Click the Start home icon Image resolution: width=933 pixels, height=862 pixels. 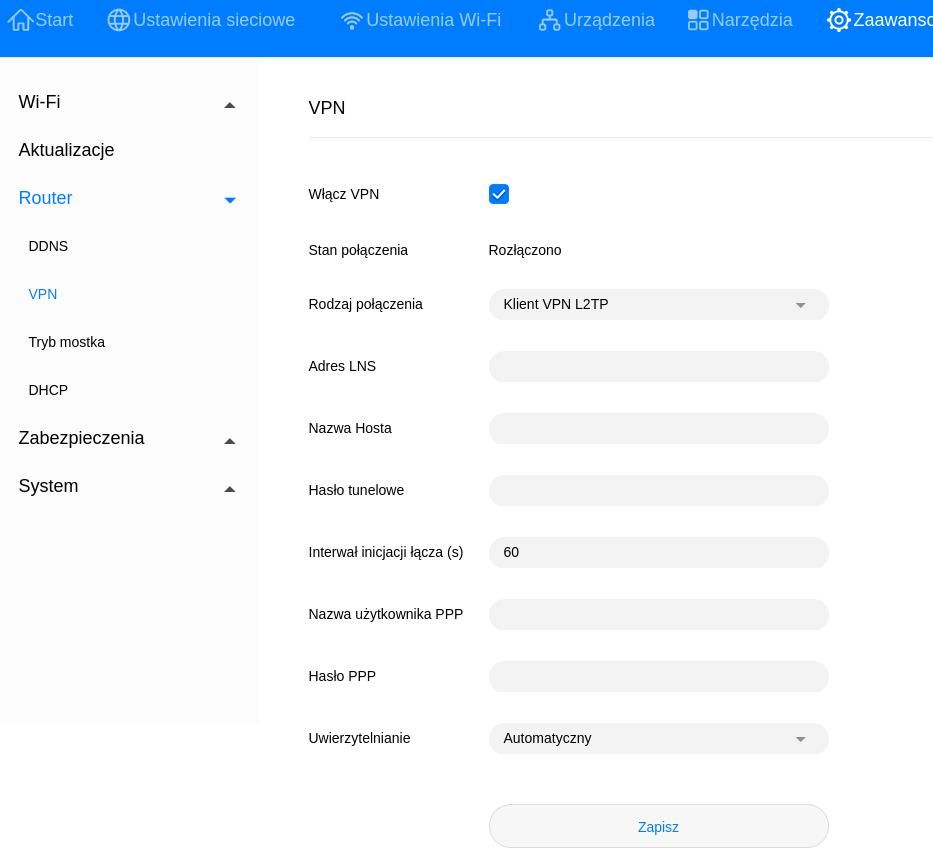20,20
